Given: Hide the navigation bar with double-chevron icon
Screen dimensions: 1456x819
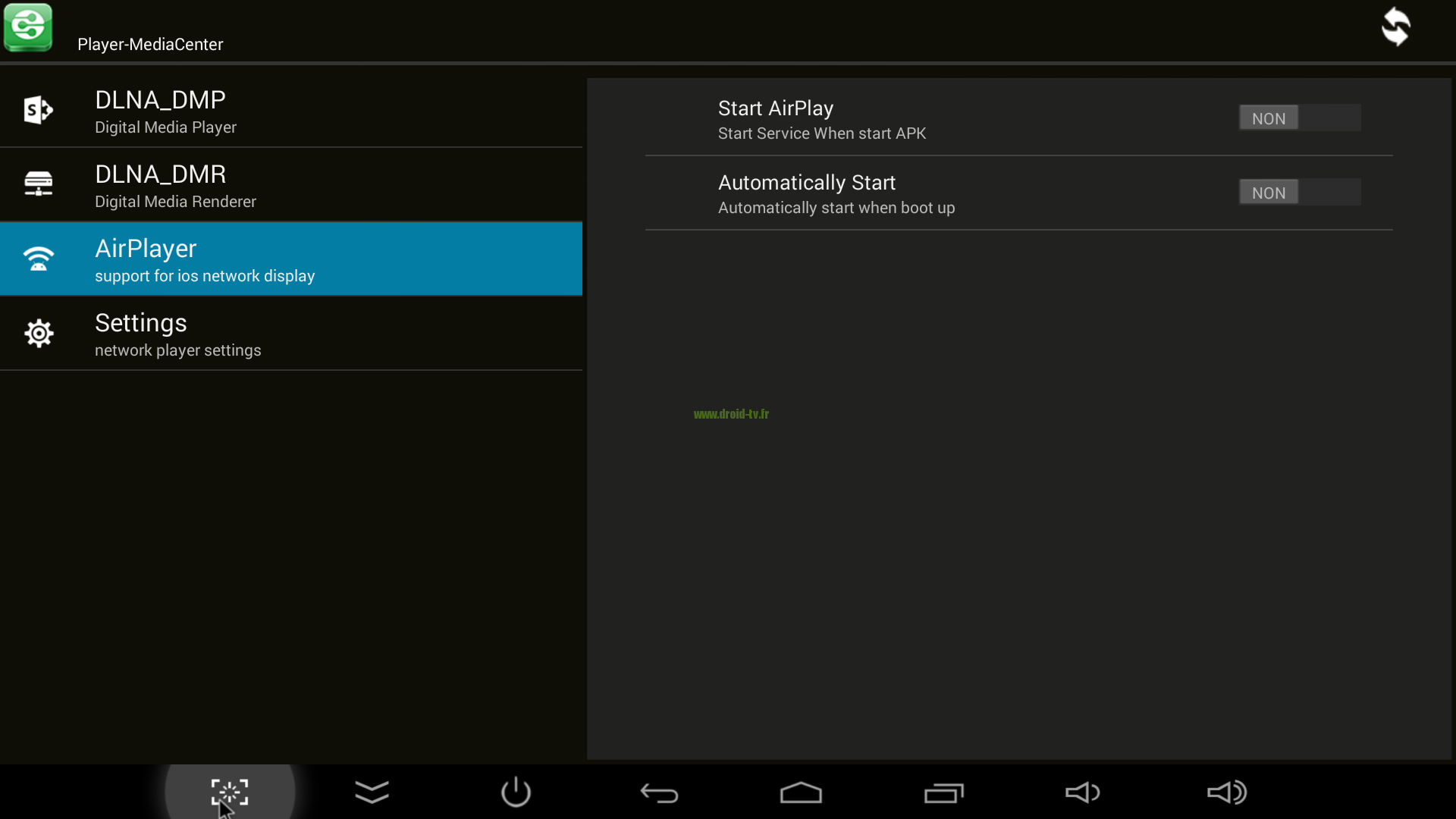Looking at the screenshot, I should 372,792.
